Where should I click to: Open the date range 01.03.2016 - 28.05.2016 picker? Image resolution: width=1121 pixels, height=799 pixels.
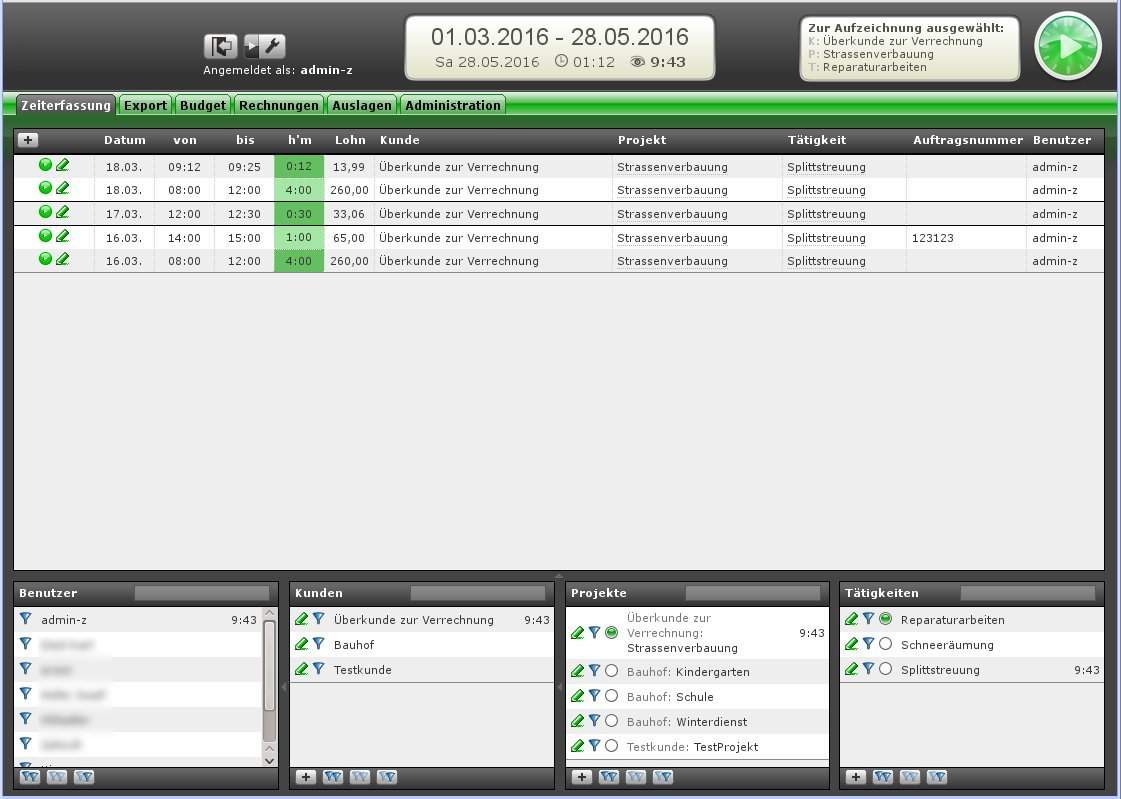[559, 37]
